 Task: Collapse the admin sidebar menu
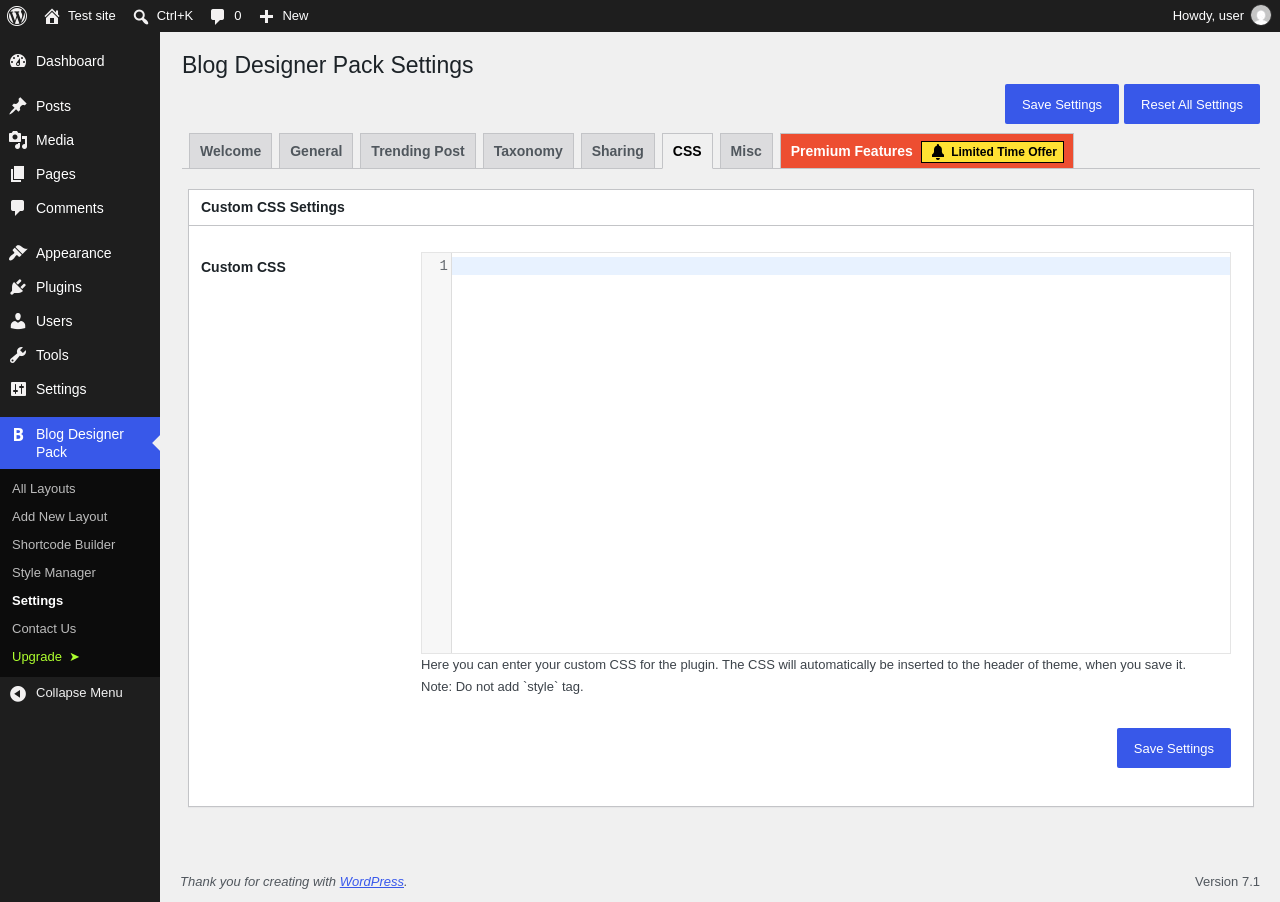(x=80, y=693)
